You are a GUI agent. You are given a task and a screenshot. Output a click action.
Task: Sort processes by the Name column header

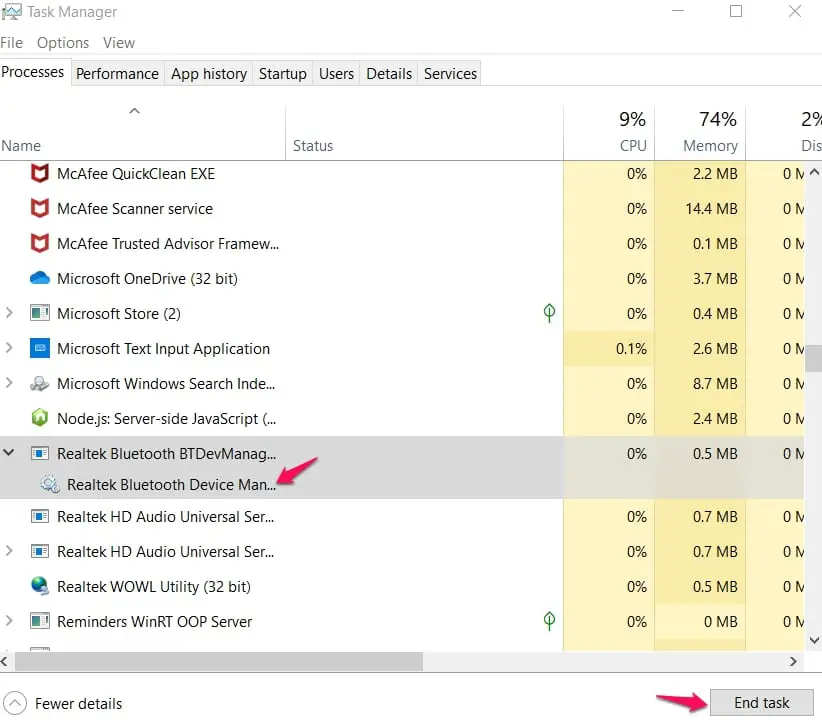click(143, 133)
